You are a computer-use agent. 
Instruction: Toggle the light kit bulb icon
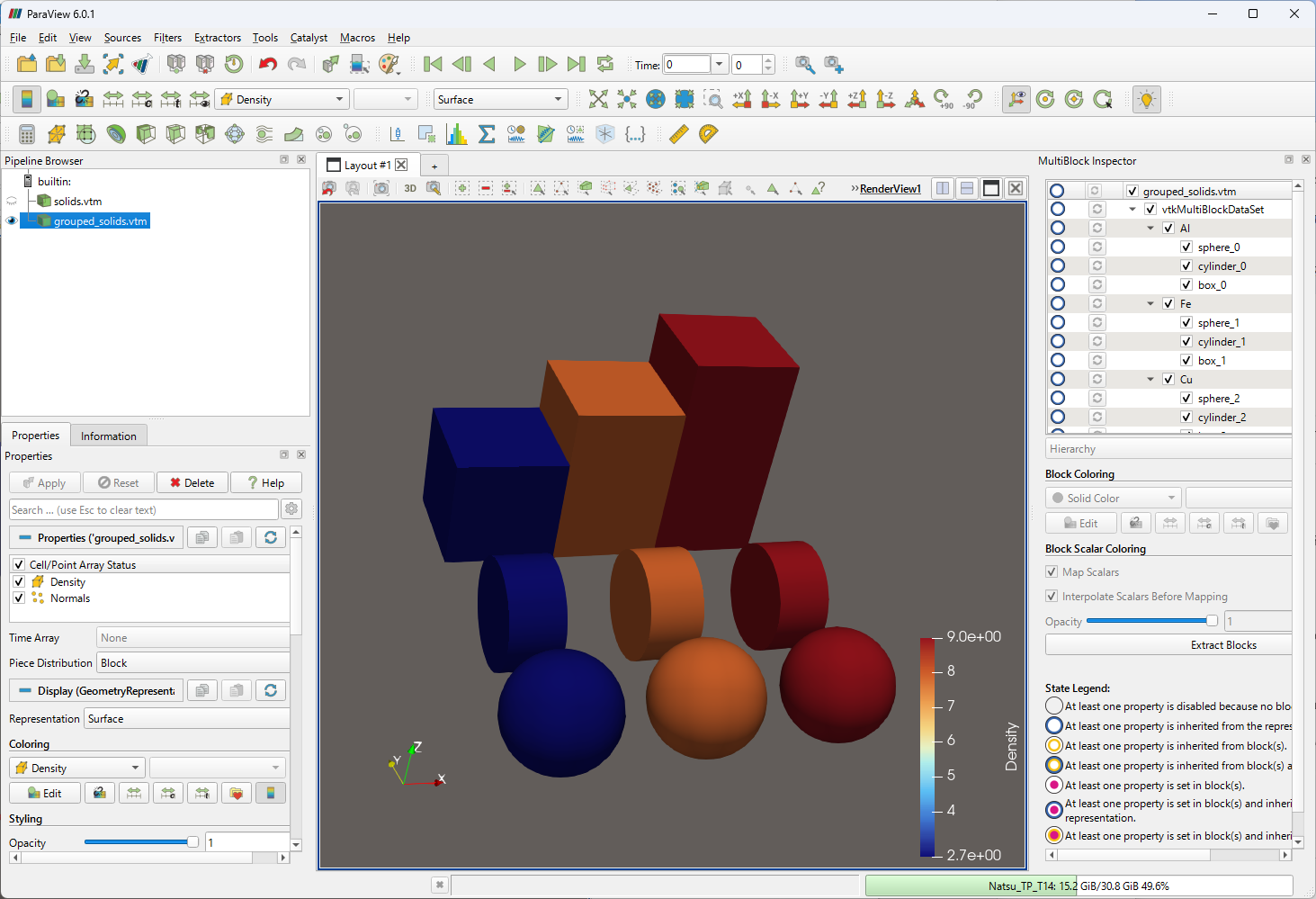(1146, 99)
